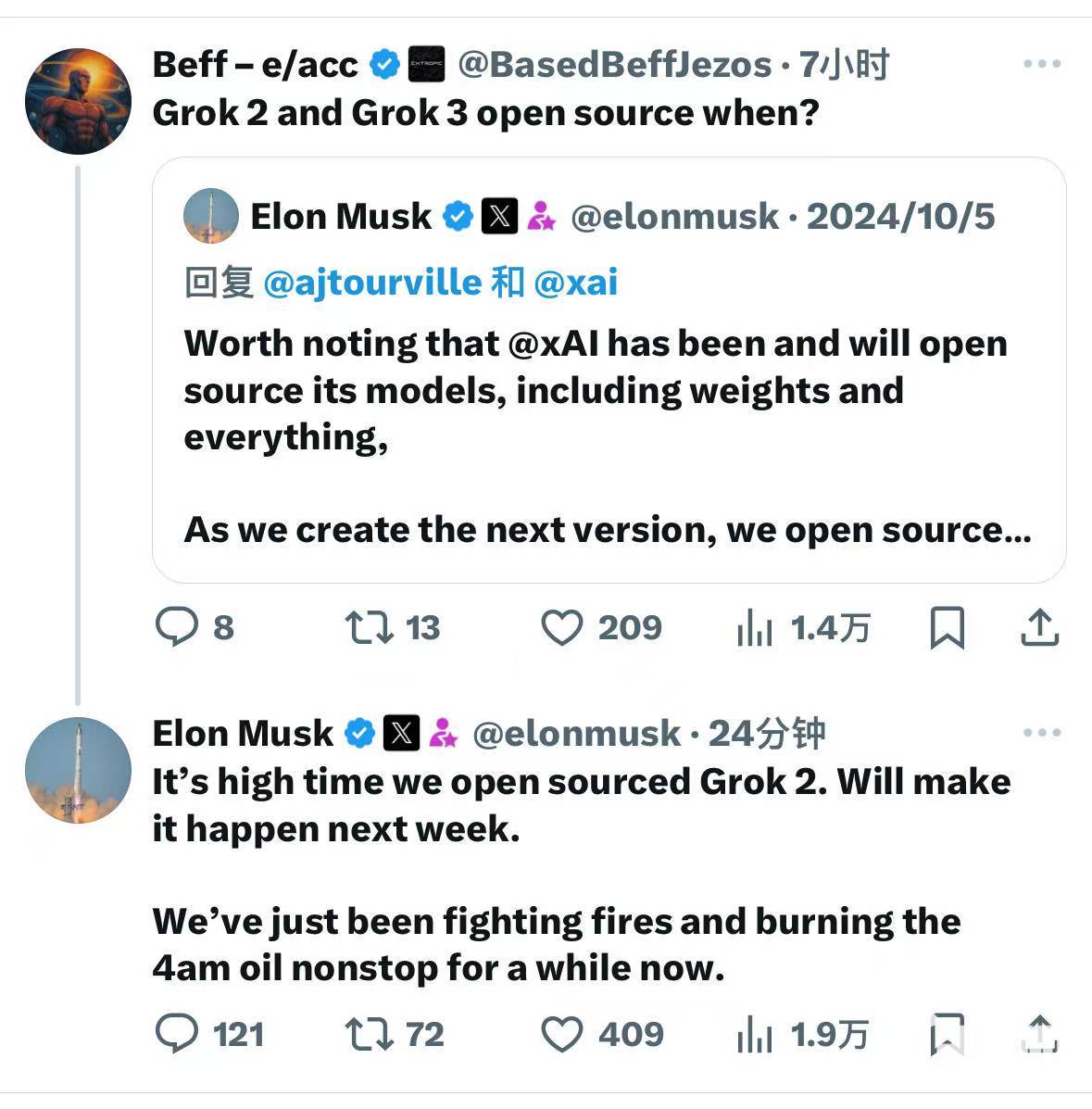Open more options on Elon's reply
The width and height of the screenshot is (1092, 1109).
click(1042, 733)
